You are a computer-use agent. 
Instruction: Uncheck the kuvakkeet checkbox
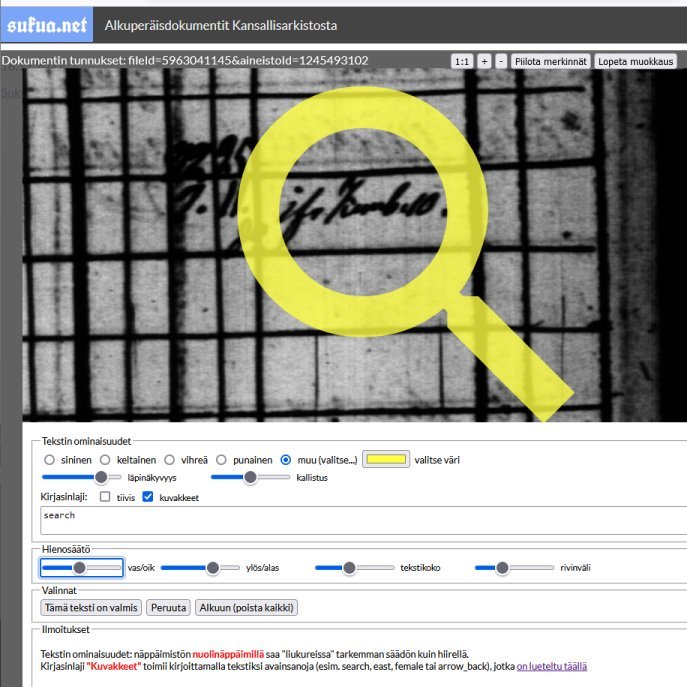[x=148, y=496]
